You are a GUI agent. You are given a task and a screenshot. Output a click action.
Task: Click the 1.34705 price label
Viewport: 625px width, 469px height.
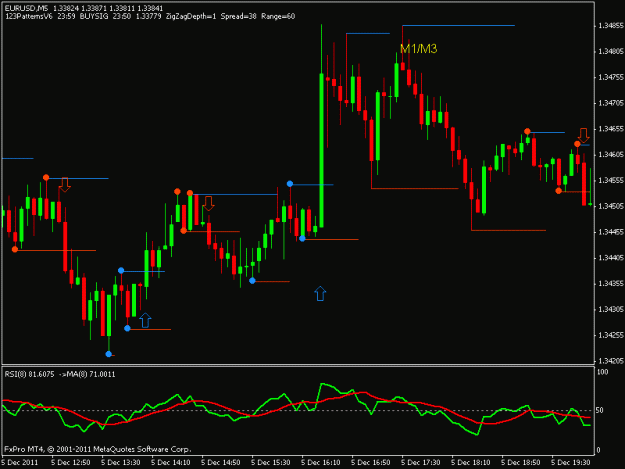pyautogui.click(x=611, y=103)
